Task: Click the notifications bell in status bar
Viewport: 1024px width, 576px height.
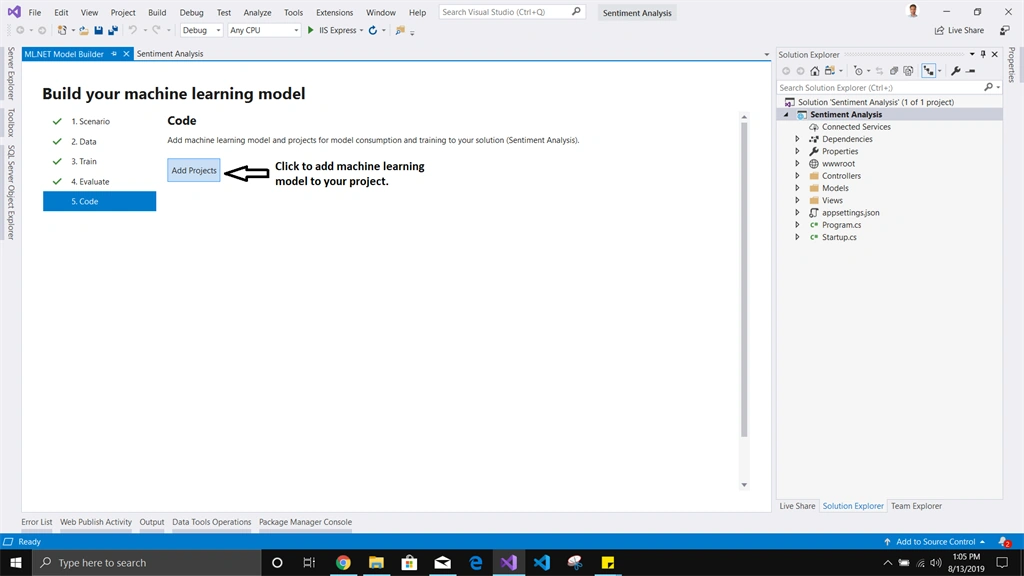Action: 1004,541
